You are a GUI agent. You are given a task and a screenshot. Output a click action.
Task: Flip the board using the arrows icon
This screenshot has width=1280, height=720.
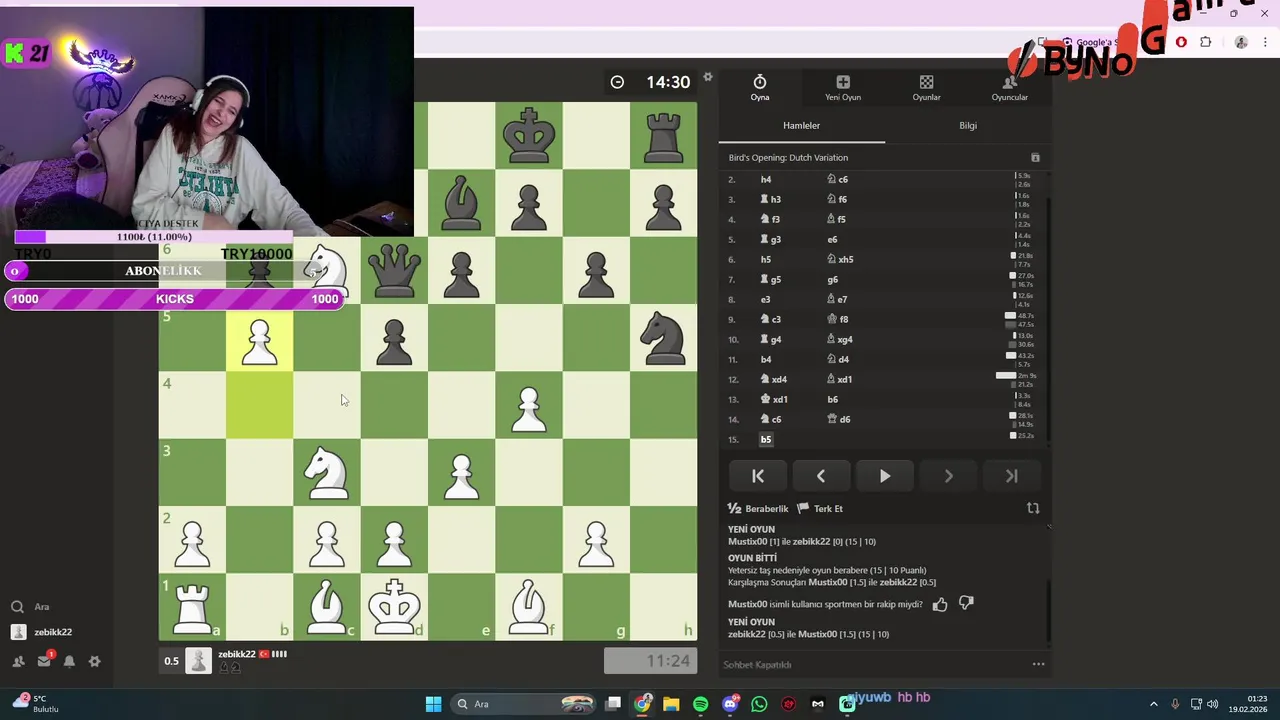[1033, 509]
